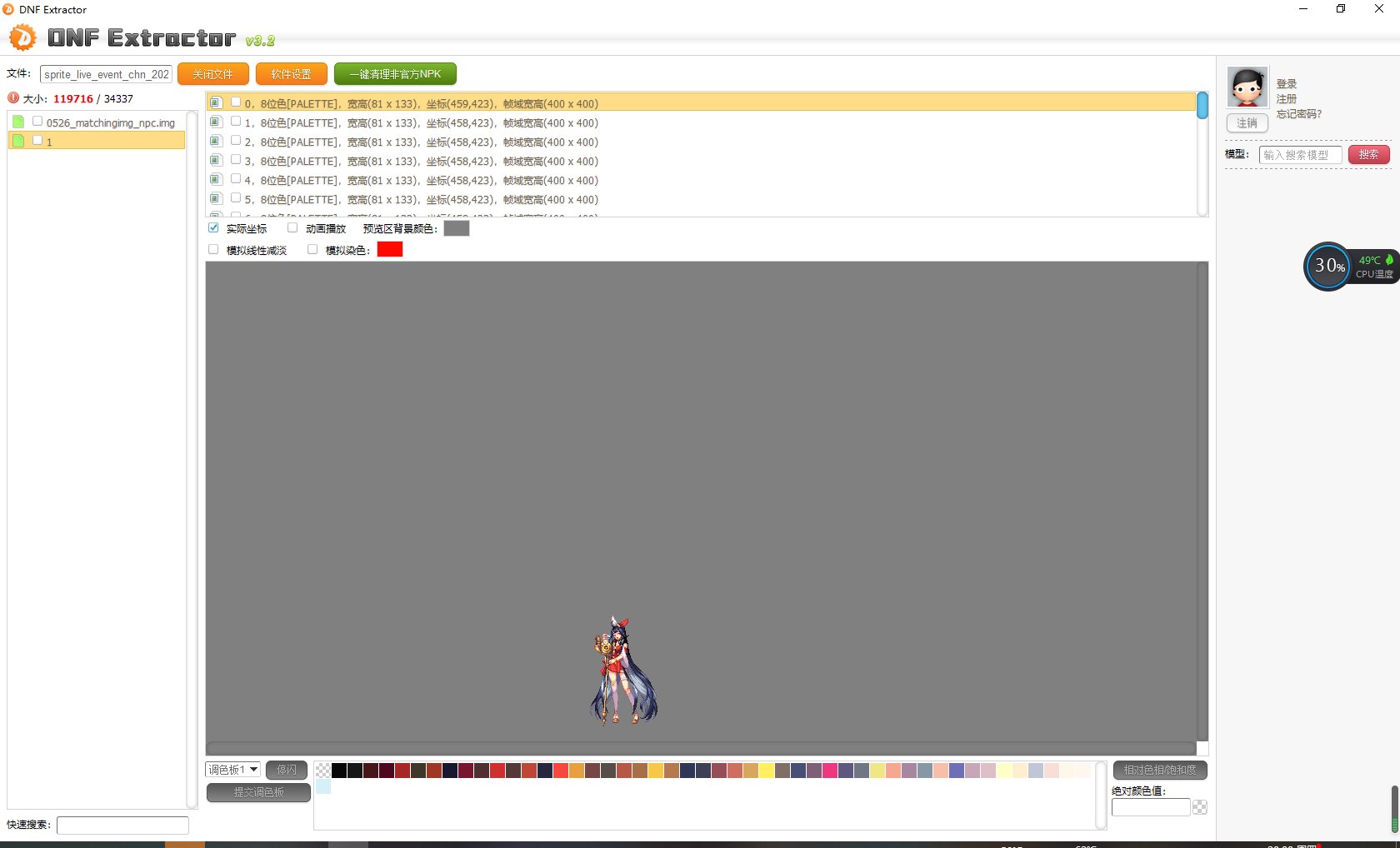The width and height of the screenshot is (1400, 848).
Task: Enable the 动画播放 checkbox
Action: pos(292,227)
